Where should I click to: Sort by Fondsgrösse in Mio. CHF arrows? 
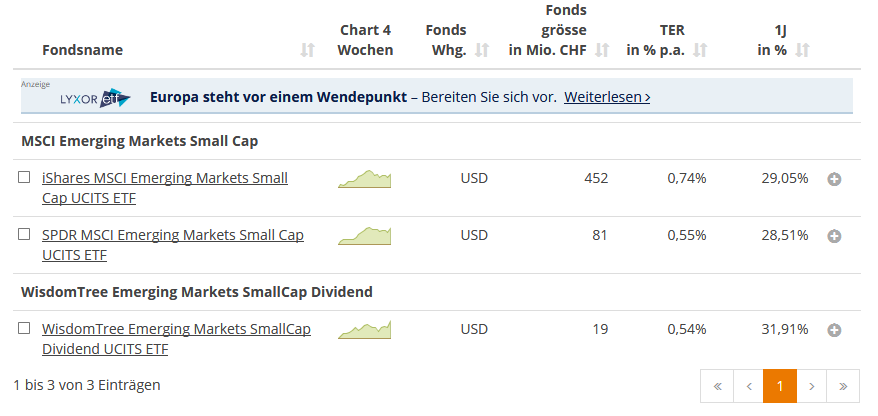pos(602,50)
